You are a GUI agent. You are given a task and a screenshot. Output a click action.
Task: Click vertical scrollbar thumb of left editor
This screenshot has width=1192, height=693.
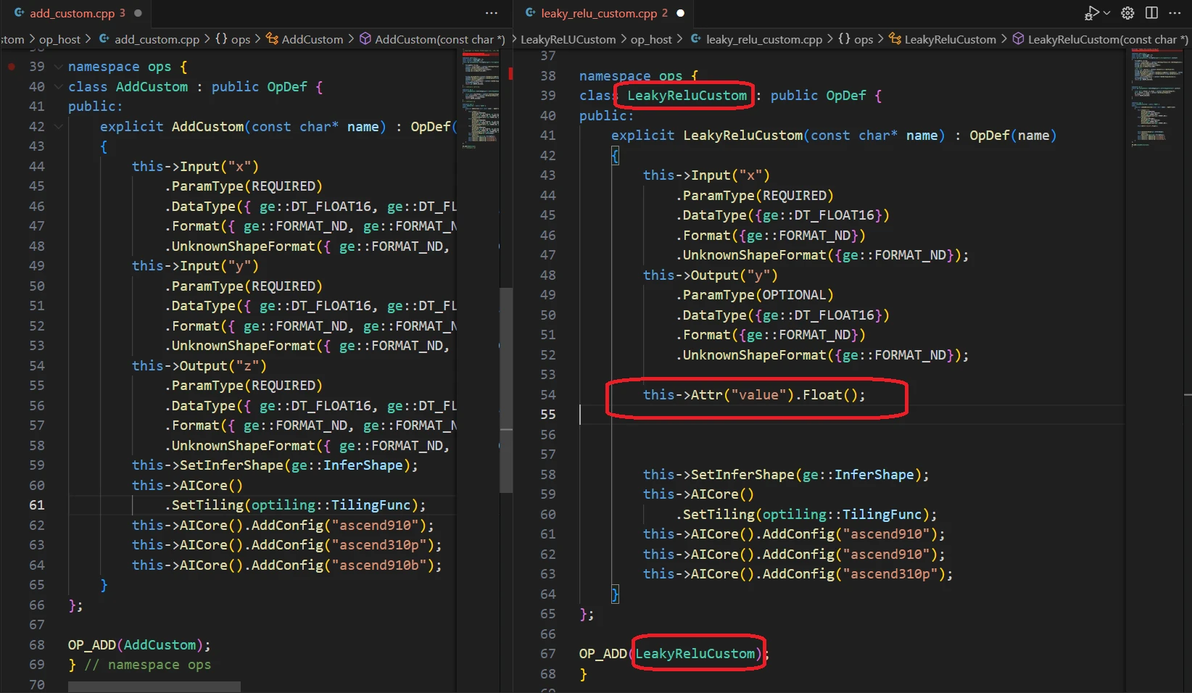pos(506,390)
